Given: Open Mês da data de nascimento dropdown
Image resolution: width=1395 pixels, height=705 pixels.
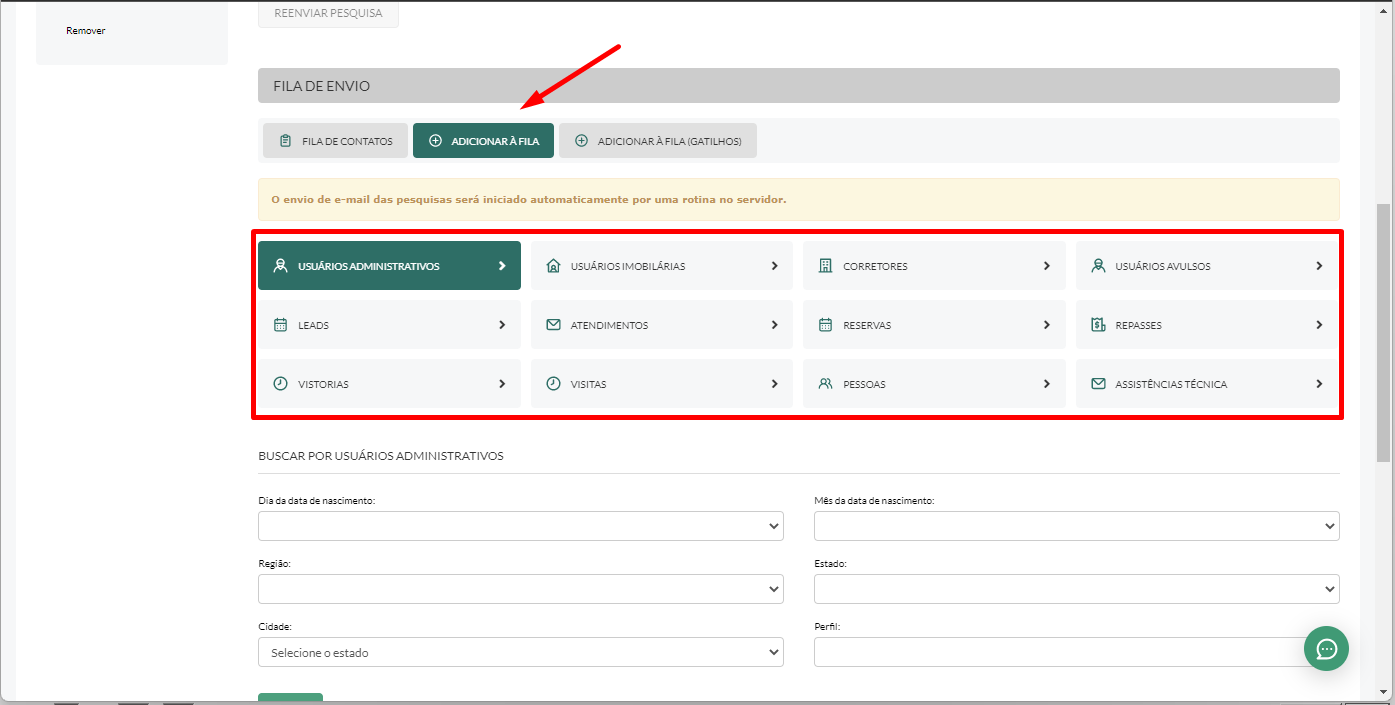Looking at the screenshot, I should coord(1077,526).
